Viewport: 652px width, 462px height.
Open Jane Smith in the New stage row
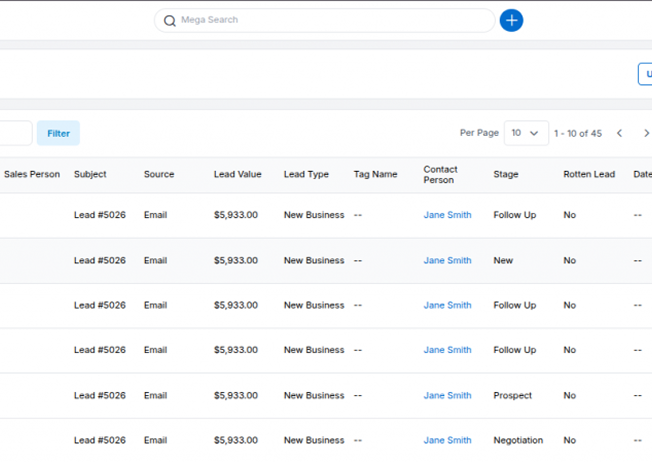(x=447, y=260)
